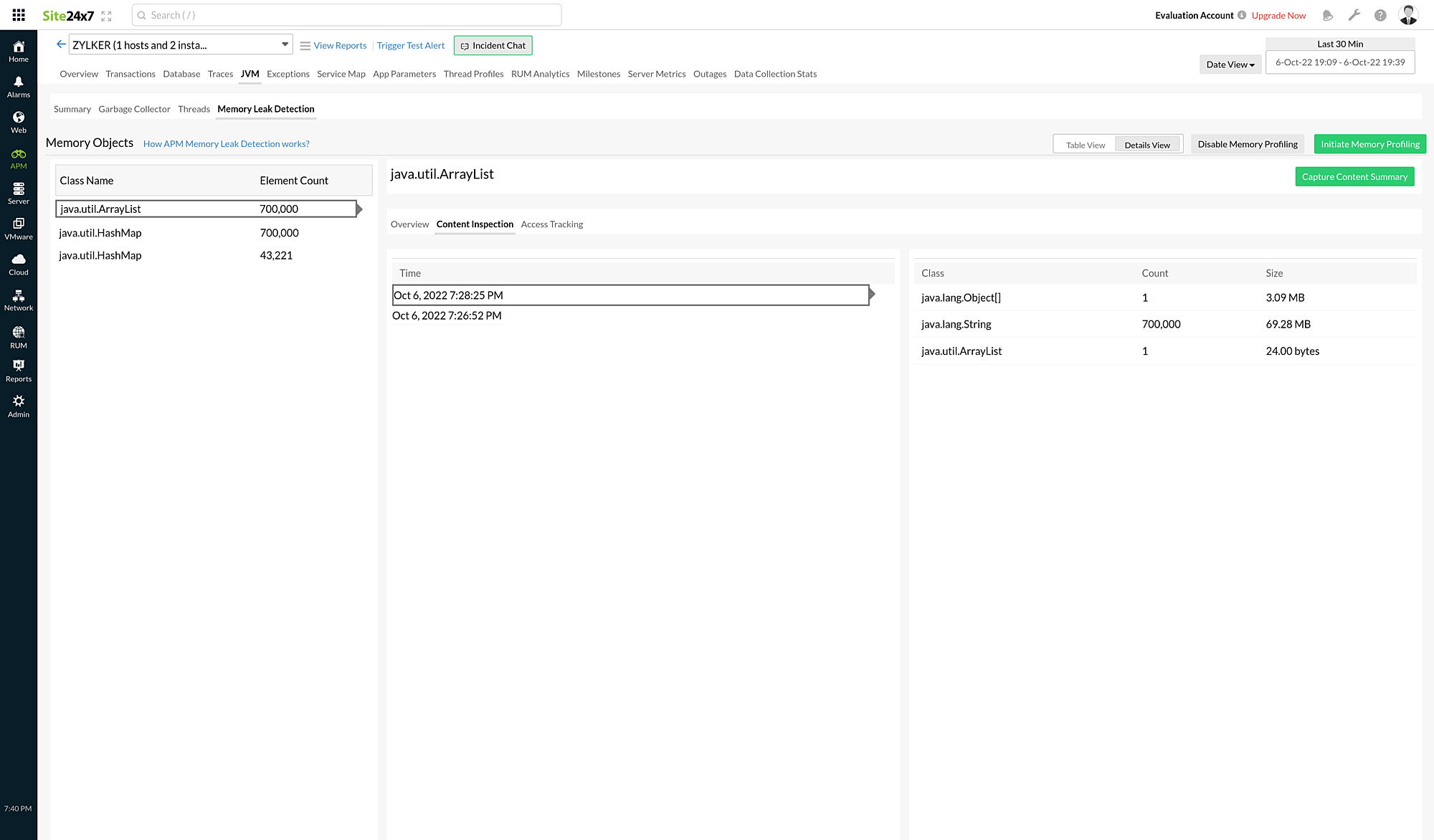Select the Reports icon in sidebar
This screenshot has height=840, width=1434.
[18, 370]
